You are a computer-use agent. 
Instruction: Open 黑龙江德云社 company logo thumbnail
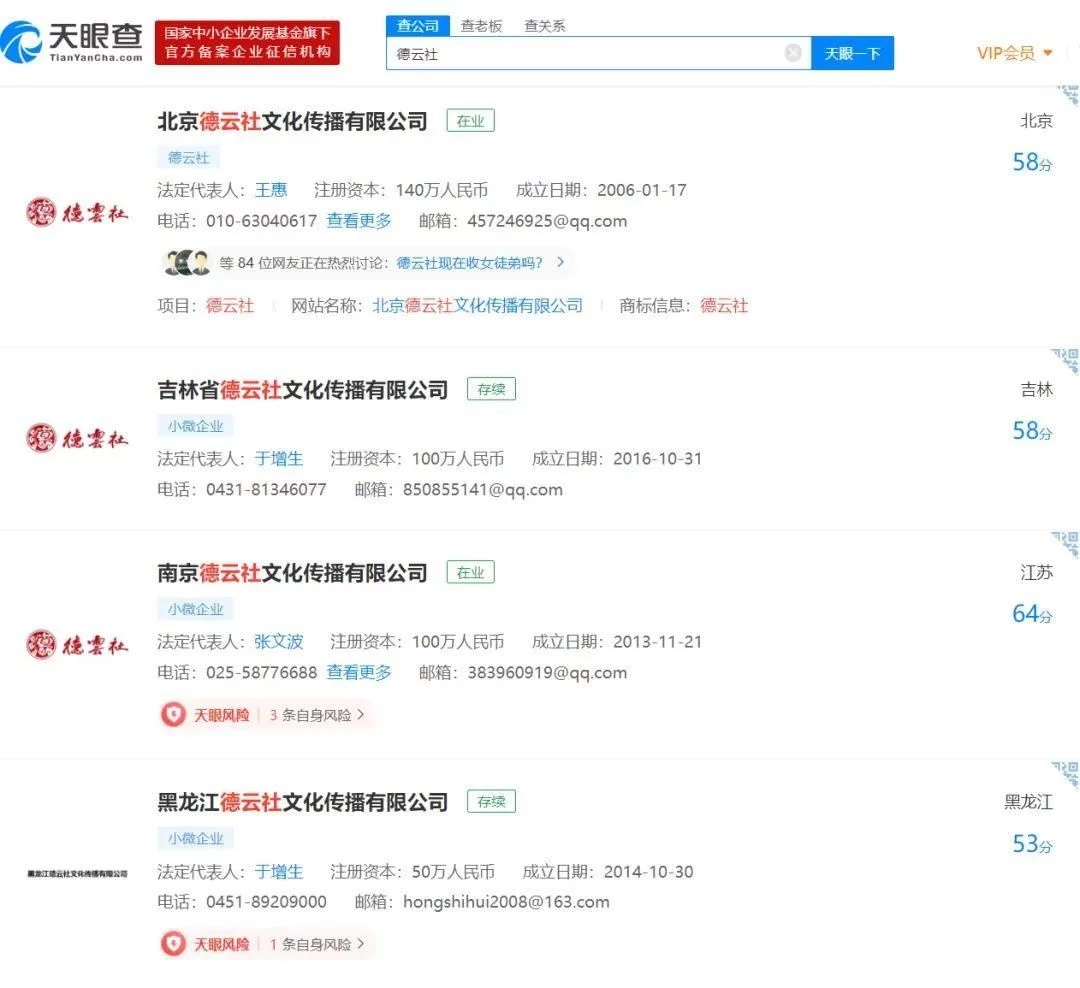click(77, 873)
